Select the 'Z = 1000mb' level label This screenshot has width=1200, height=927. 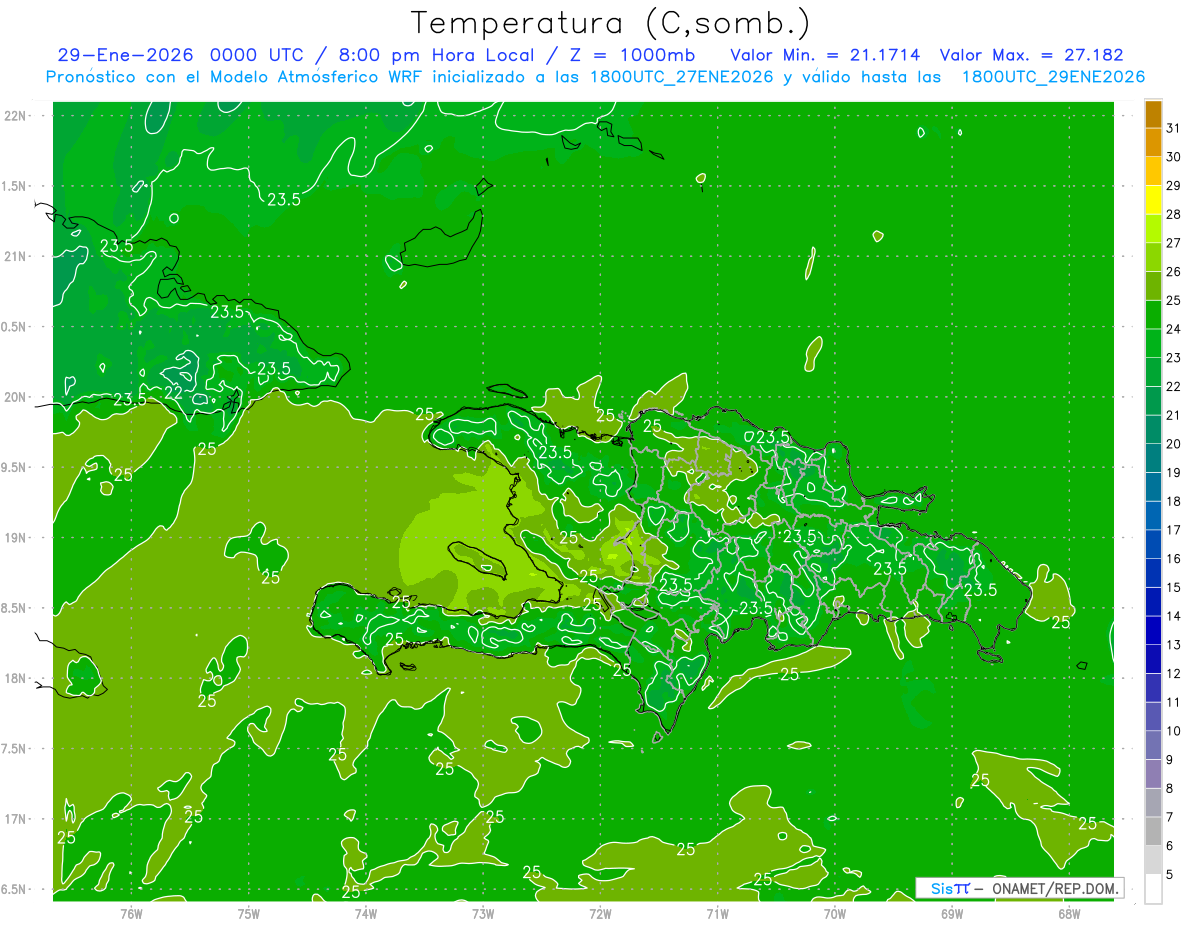[632, 55]
